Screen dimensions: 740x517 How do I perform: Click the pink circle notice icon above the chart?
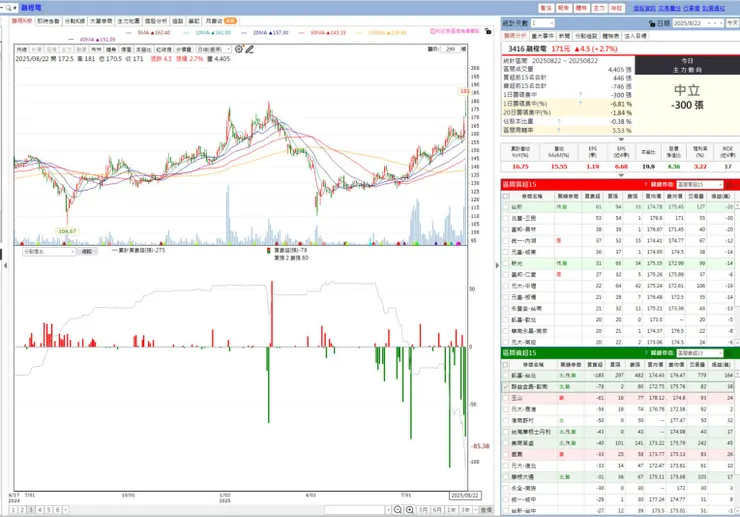pos(432,31)
